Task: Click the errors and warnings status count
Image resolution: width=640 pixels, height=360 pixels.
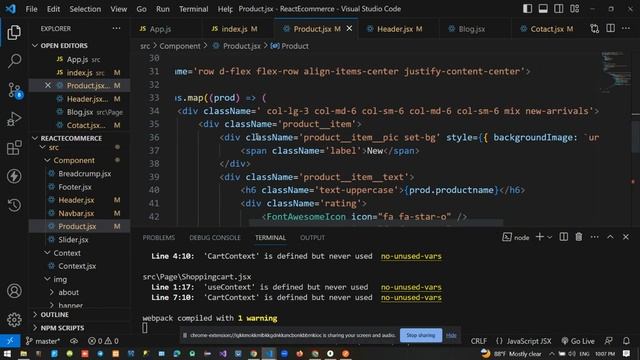Action: pos(103,341)
